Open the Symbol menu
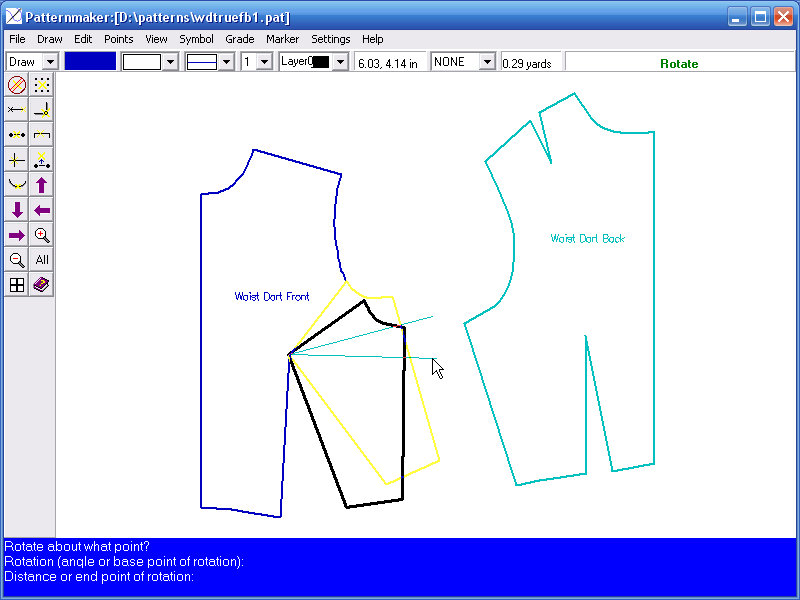Screen dimensions: 800x600 pyautogui.click(x=196, y=39)
